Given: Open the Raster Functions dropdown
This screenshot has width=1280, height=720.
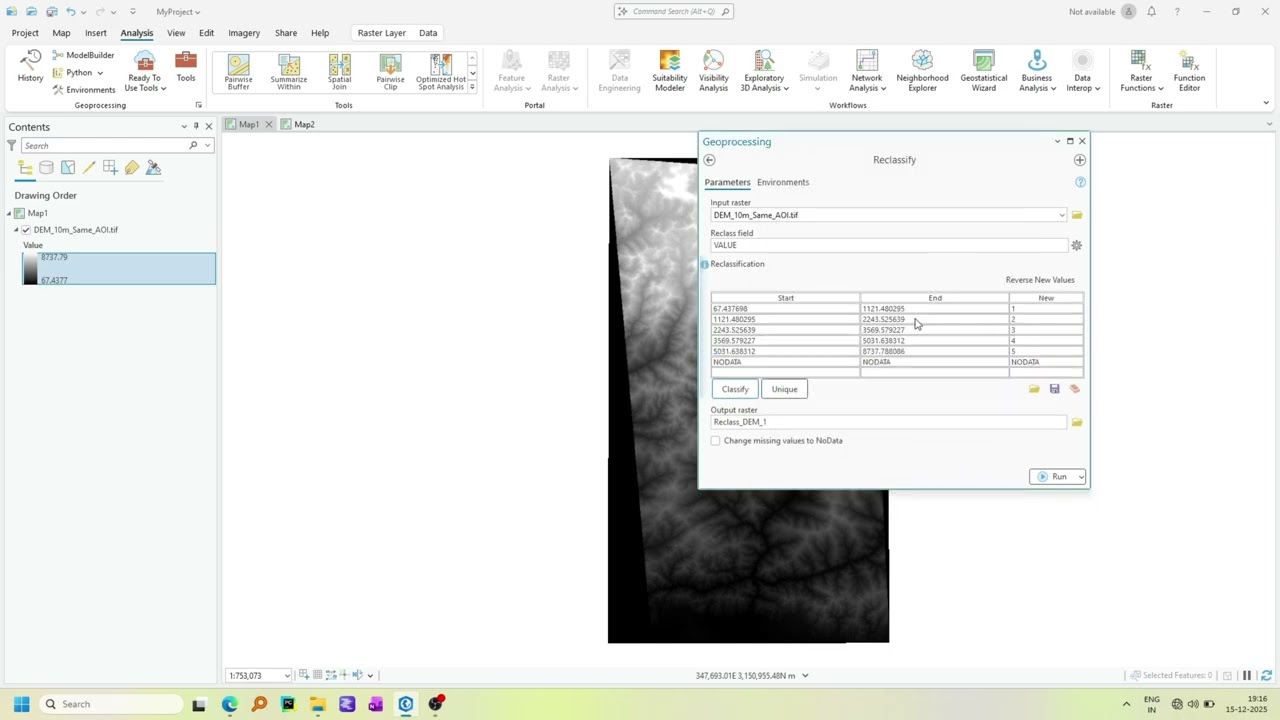Looking at the screenshot, I should point(1141,72).
